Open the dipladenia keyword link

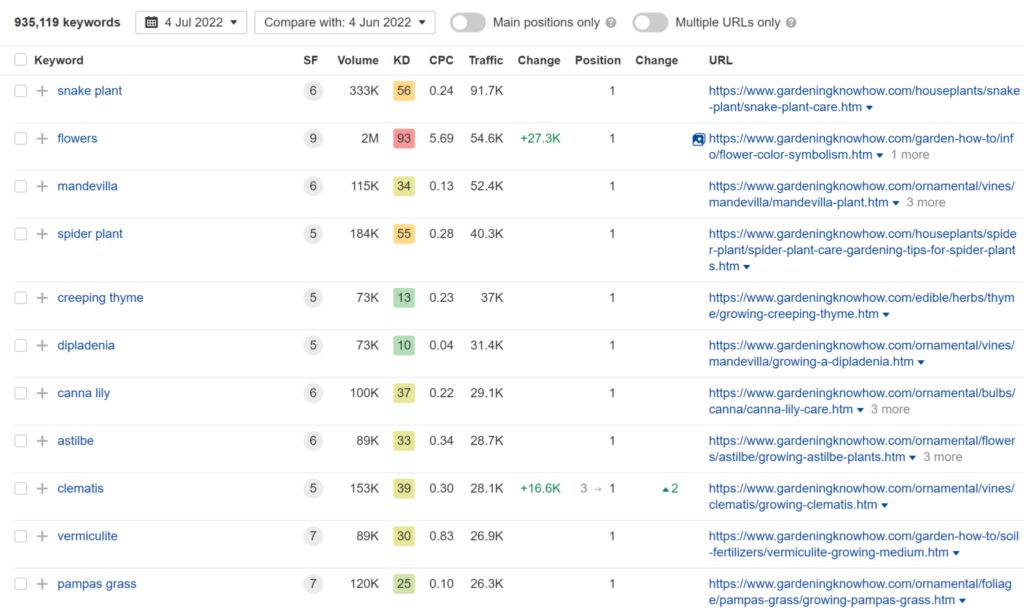[86, 345]
